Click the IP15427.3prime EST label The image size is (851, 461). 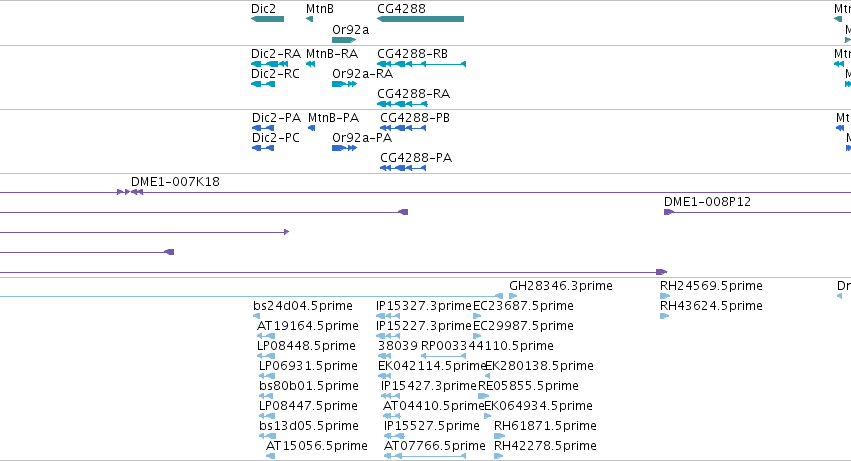coord(429,387)
